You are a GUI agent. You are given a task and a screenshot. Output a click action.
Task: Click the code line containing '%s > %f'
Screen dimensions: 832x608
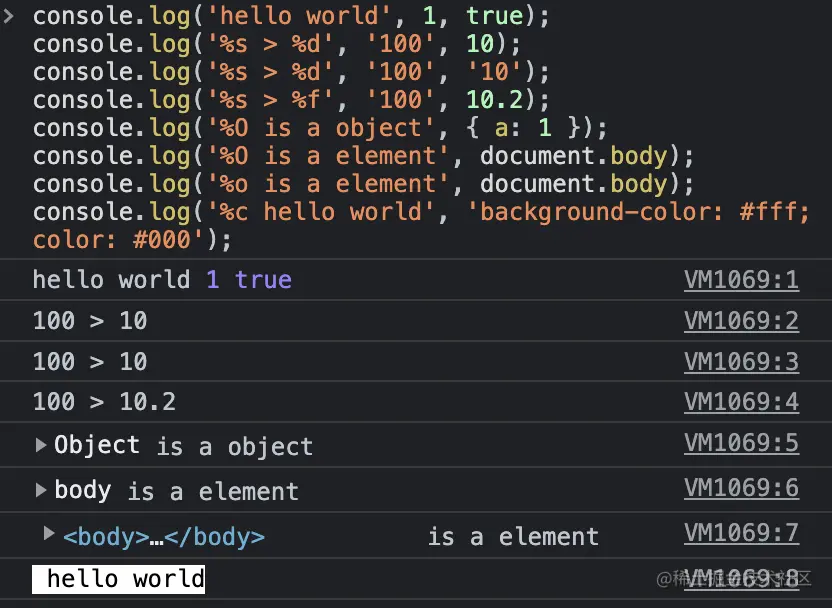point(291,100)
